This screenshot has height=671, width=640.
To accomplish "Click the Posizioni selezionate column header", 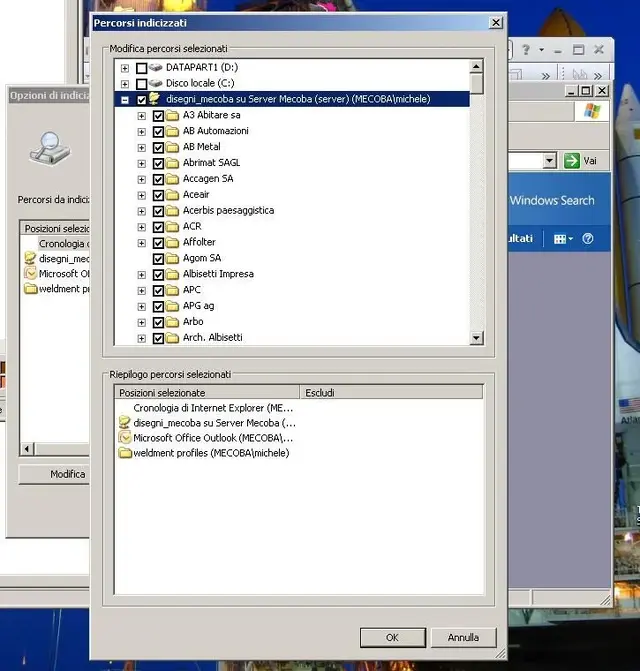I will [x=207, y=392].
